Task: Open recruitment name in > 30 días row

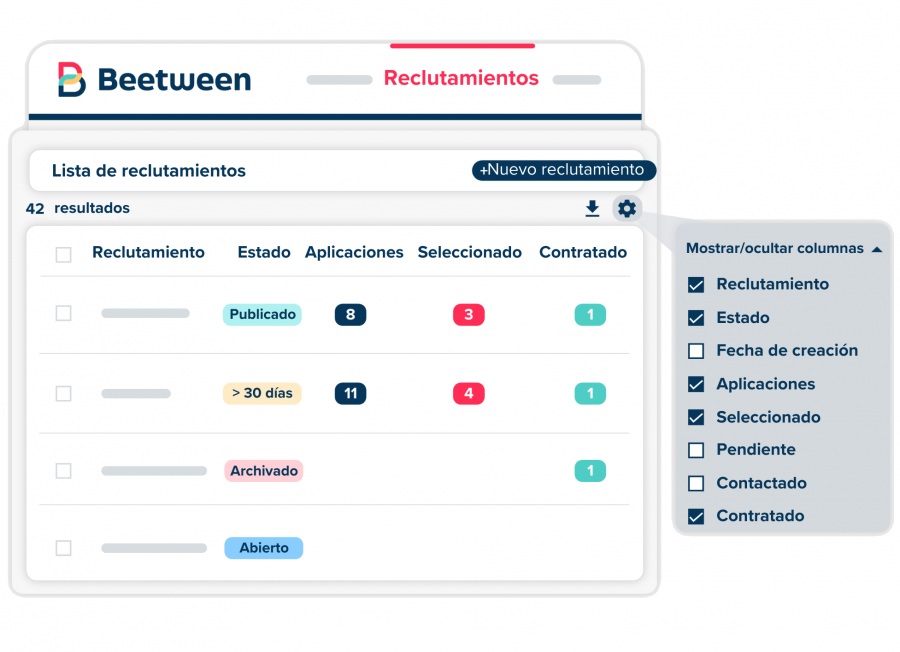Action: 136,394
